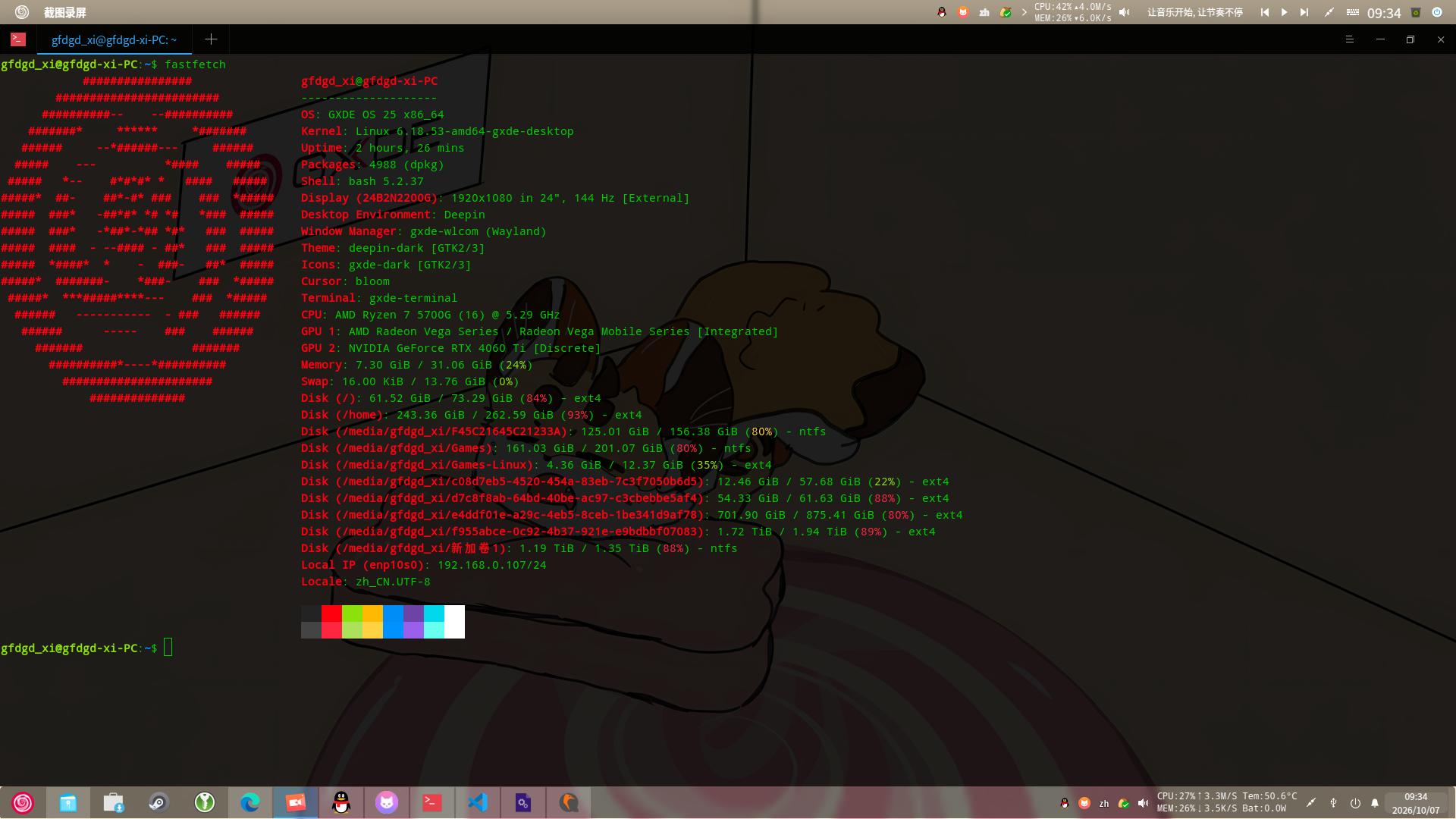Open volume icon in the dock tray
Screen dimensions: 1456x819
pyautogui.click(x=1143, y=803)
